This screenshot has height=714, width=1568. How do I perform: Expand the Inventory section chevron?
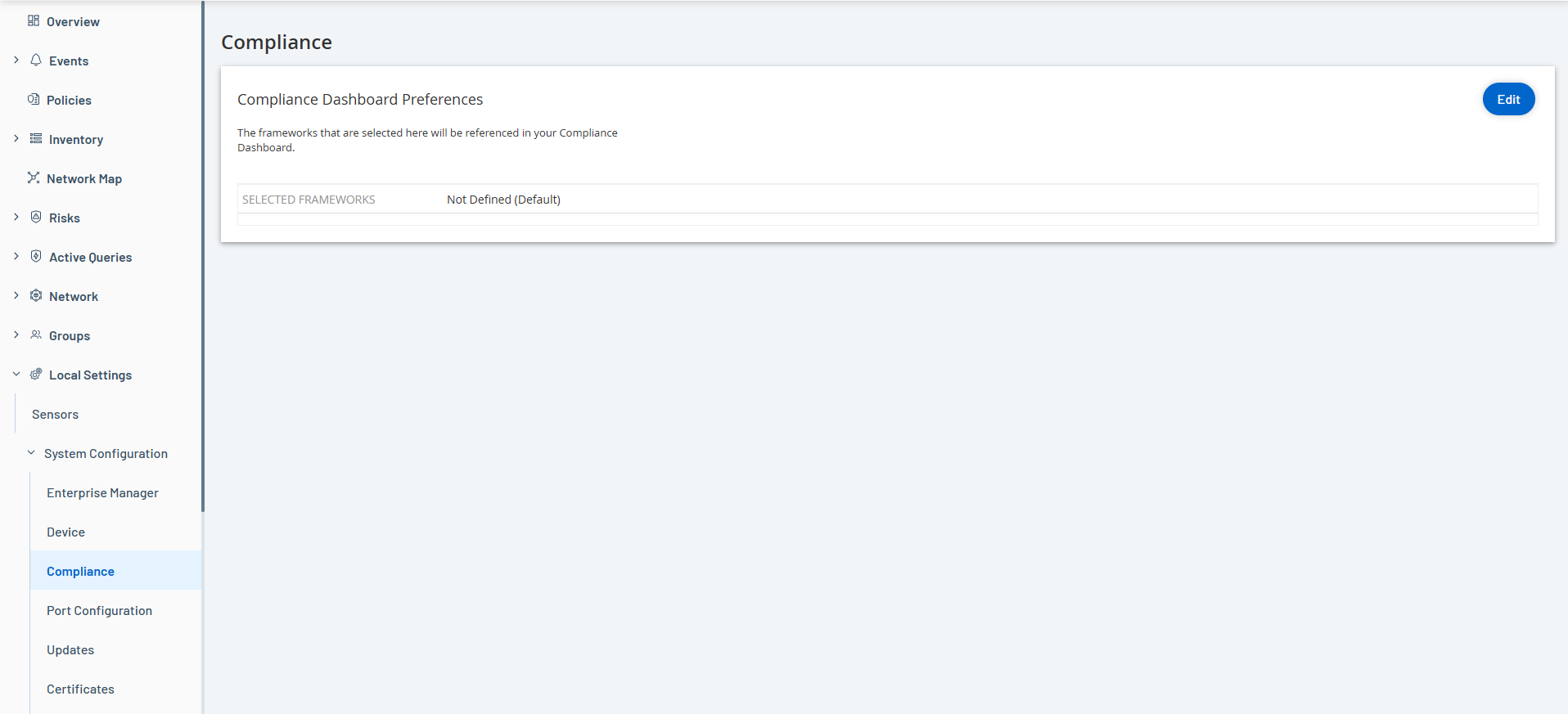point(16,138)
